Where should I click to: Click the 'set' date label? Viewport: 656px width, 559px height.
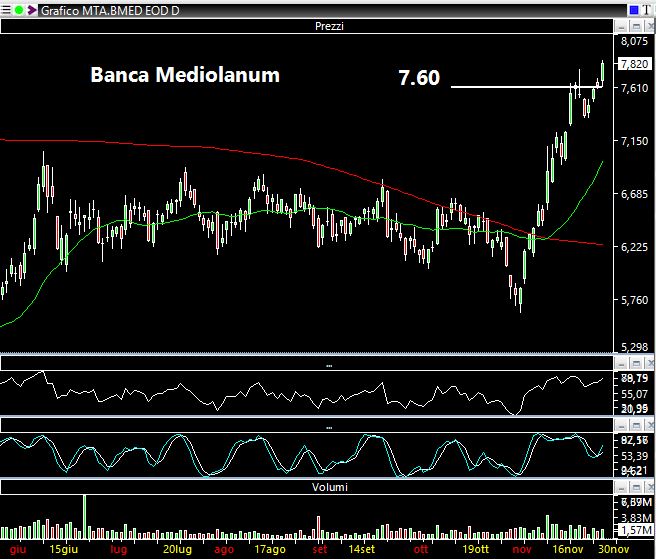(320, 549)
